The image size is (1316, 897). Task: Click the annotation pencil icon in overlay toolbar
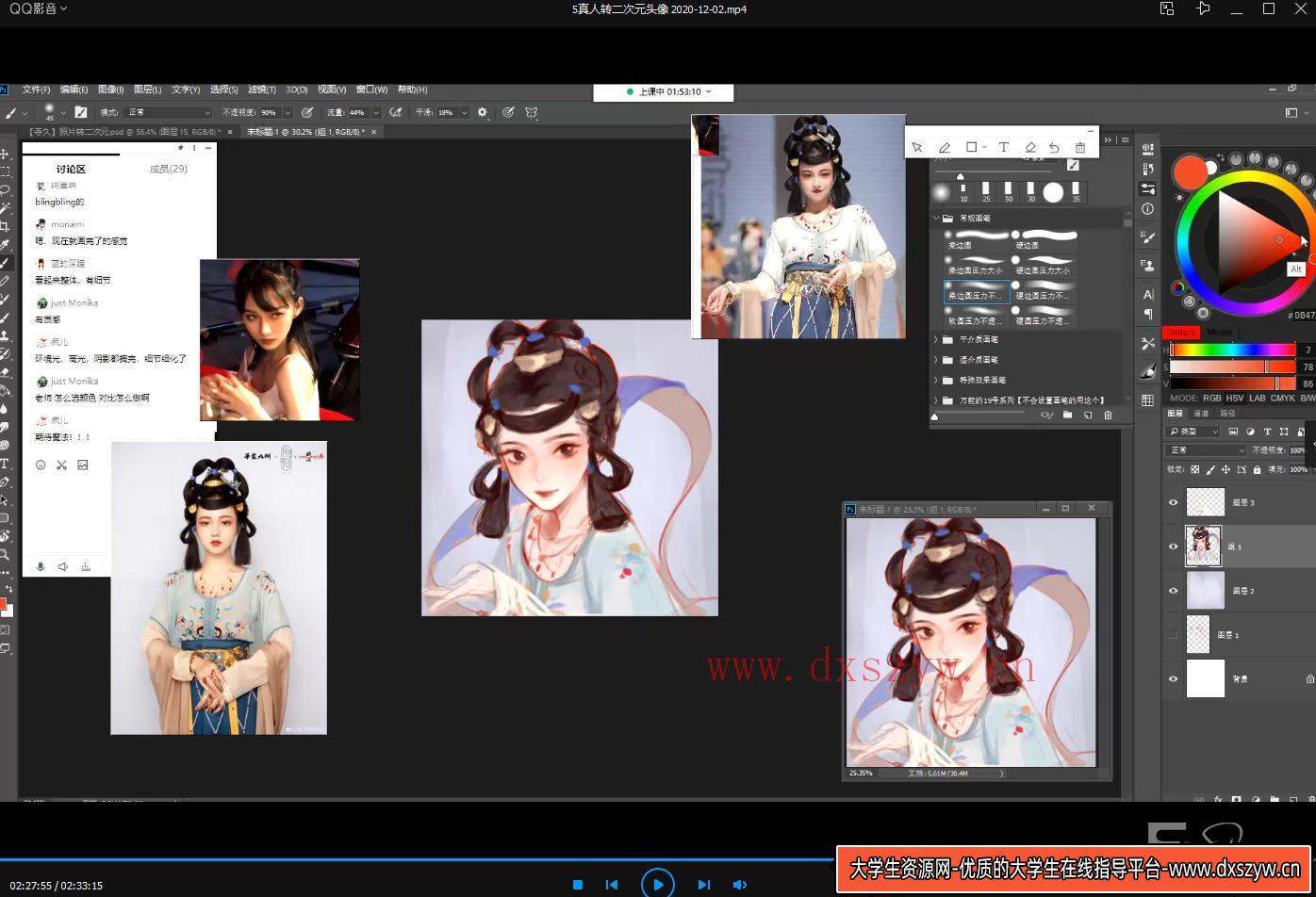pyautogui.click(x=945, y=147)
